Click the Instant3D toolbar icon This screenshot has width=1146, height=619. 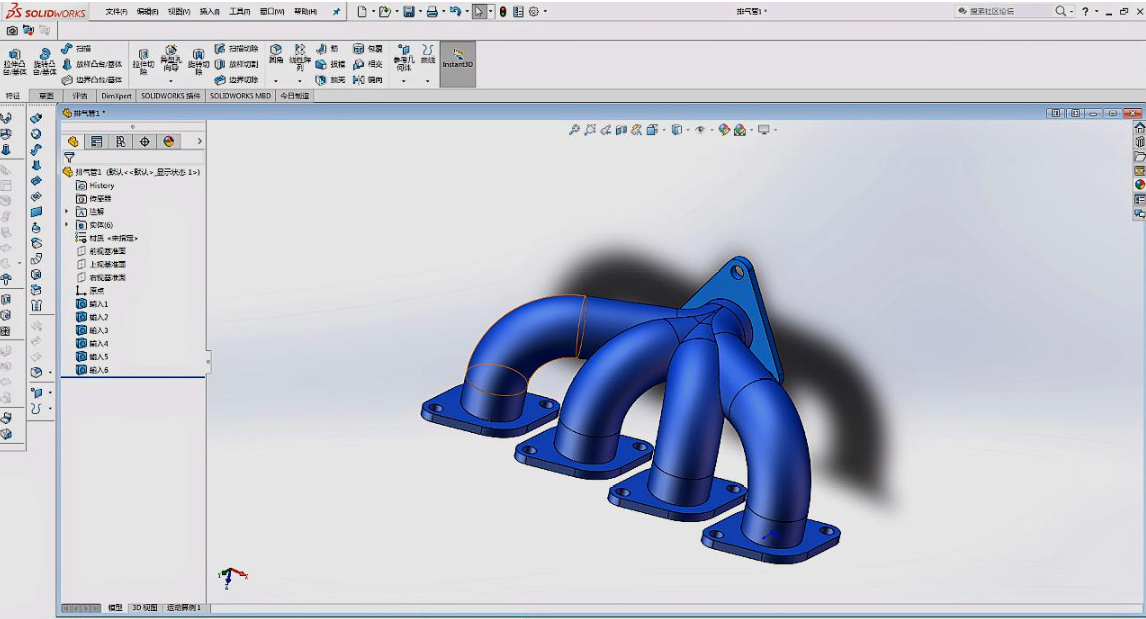456,63
